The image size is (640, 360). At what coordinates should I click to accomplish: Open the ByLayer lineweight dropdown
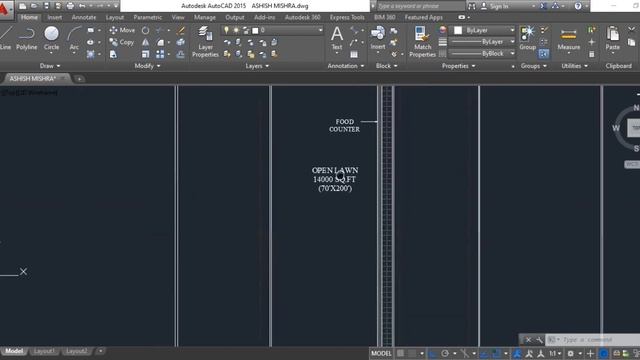point(482,42)
